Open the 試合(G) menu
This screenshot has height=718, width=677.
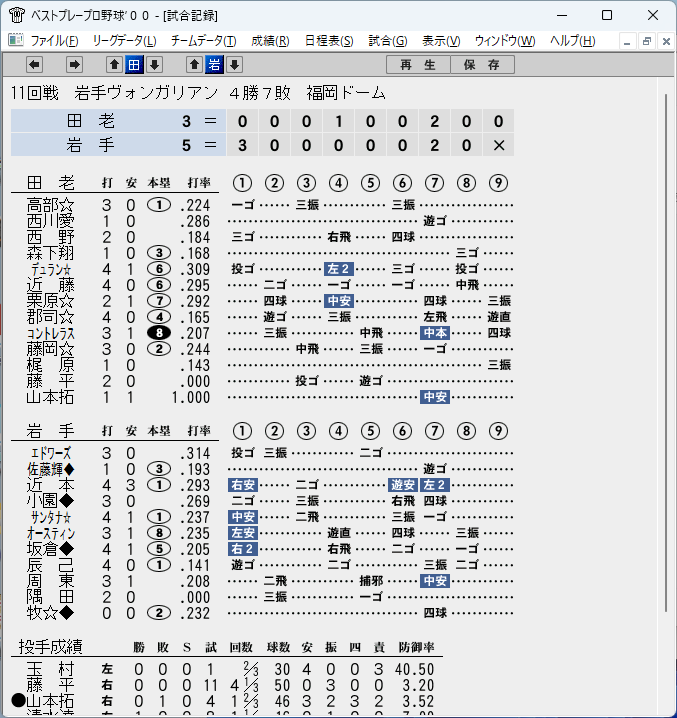click(388, 41)
